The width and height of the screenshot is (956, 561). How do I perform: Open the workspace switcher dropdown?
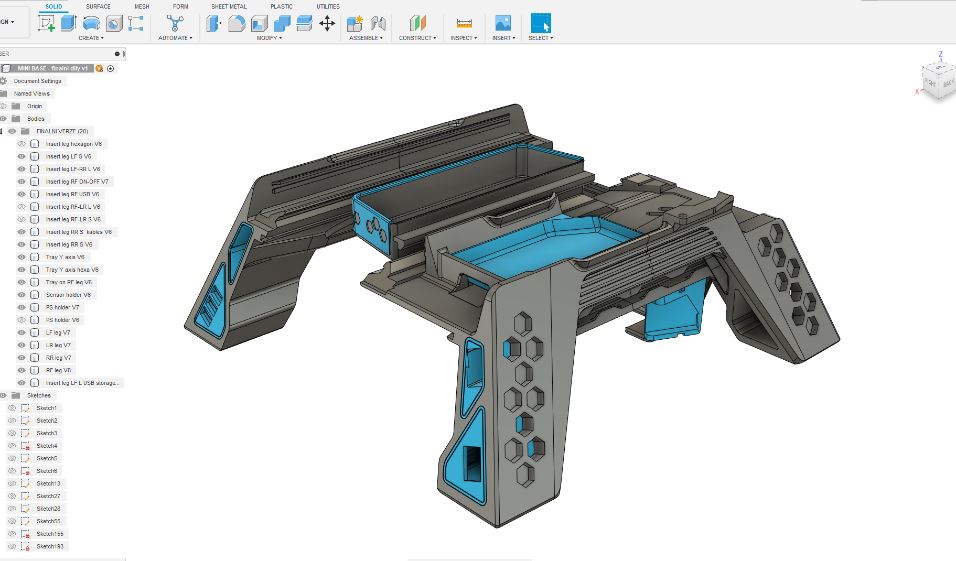click(7, 21)
